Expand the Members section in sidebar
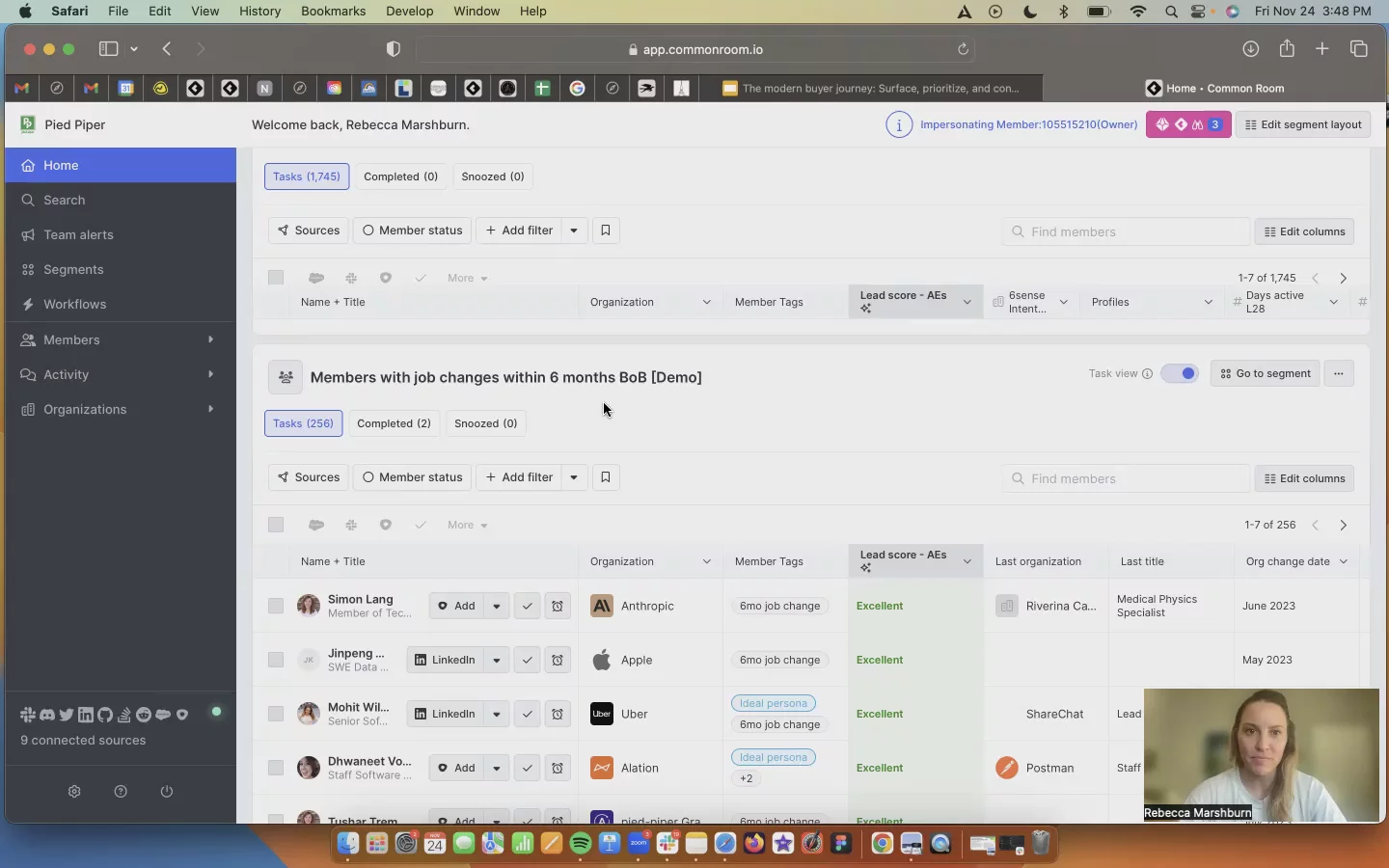This screenshot has height=868, width=1389. point(210,339)
